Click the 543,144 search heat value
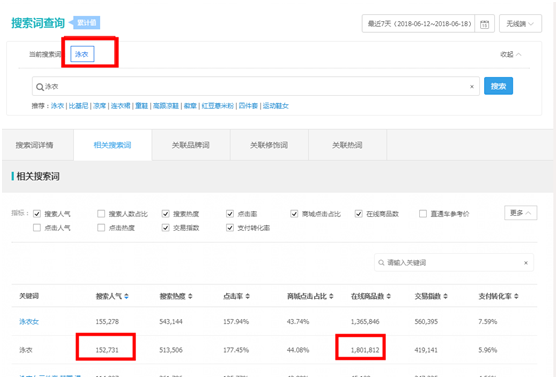Screen dimensions: 558x379 tap(171, 322)
